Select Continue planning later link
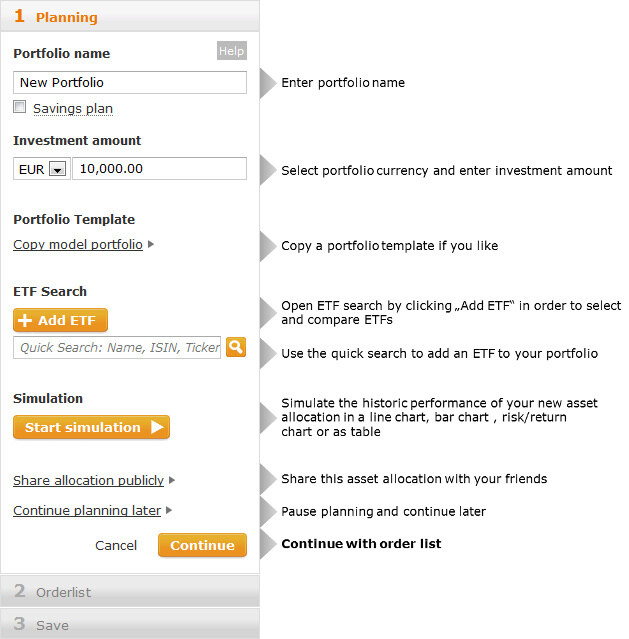 (x=87, y=510)
